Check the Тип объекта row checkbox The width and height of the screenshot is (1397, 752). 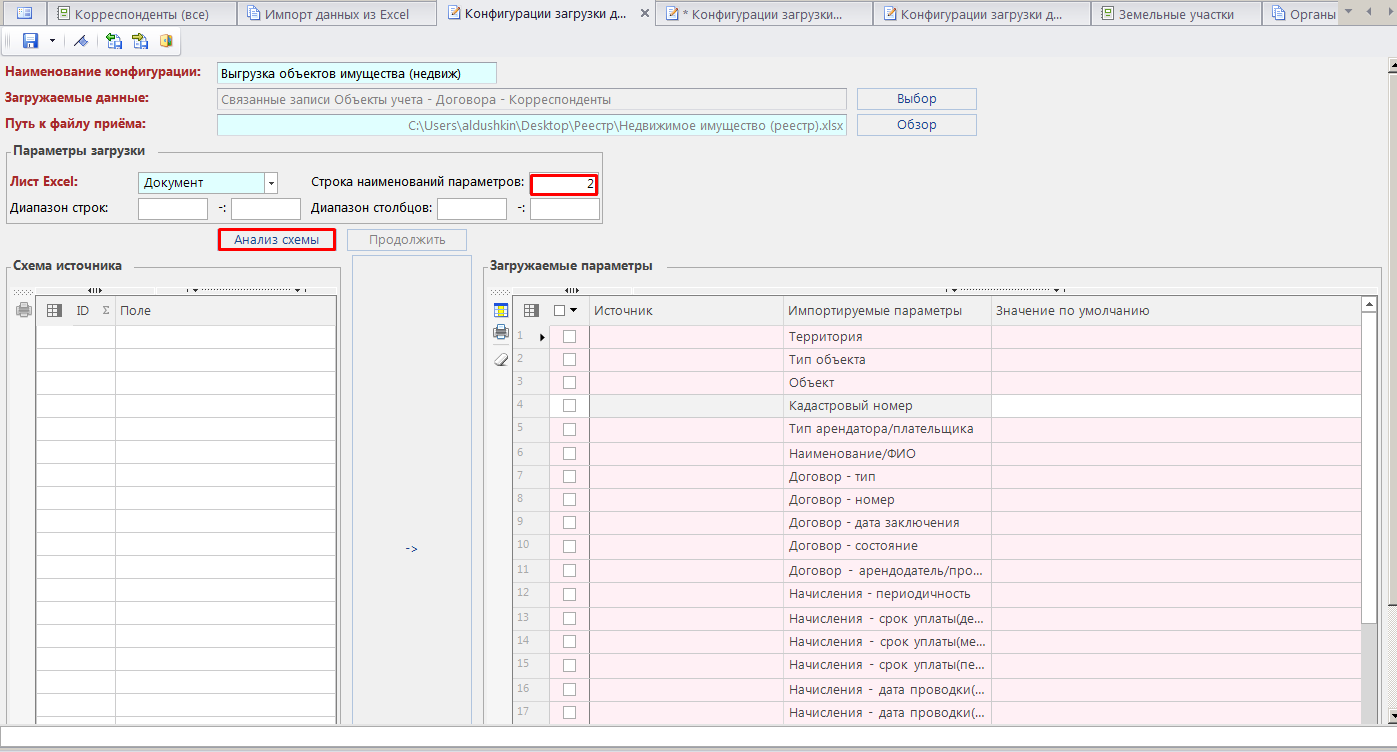[569, 360]
